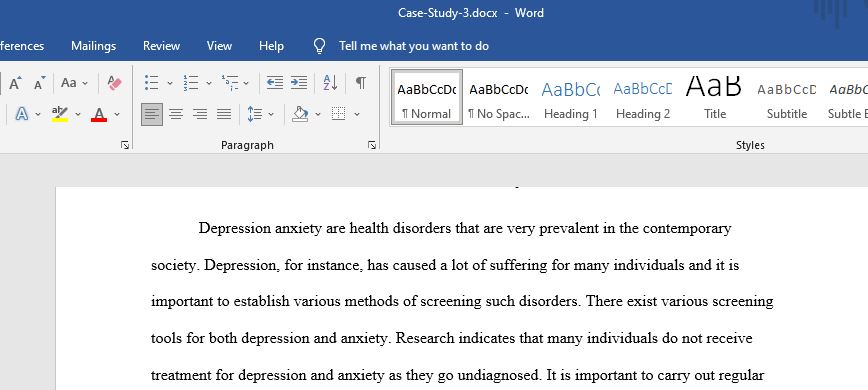Center the paragraph text
This screenshot has height=390, width=868.
176,115
